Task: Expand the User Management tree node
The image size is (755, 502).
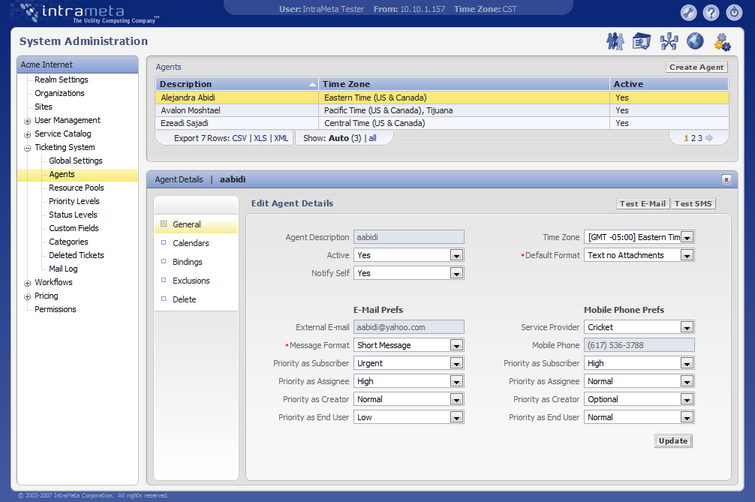Action: point(27,121)
